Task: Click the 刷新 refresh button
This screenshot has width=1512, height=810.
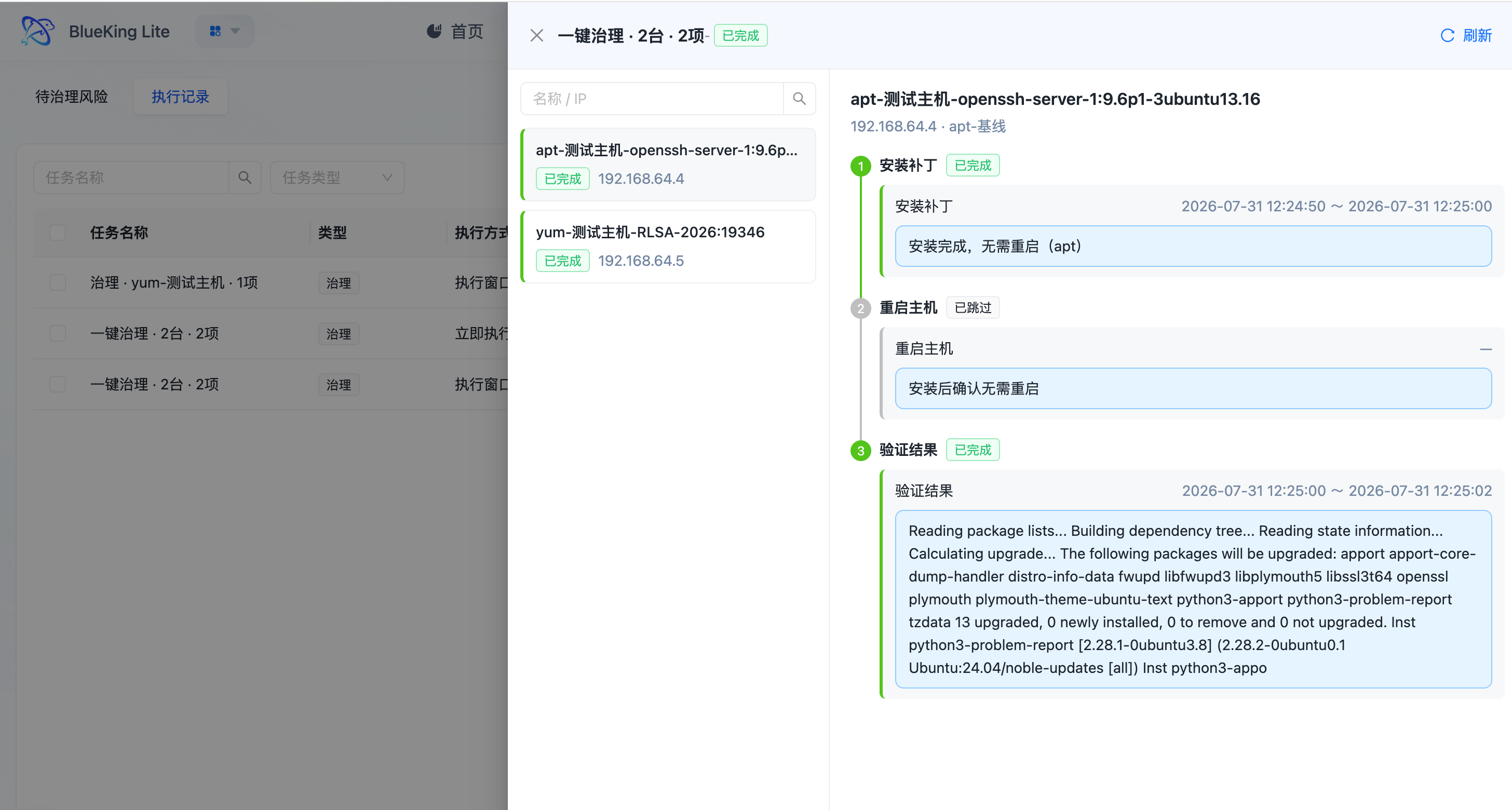Action: pos(1466,36)
